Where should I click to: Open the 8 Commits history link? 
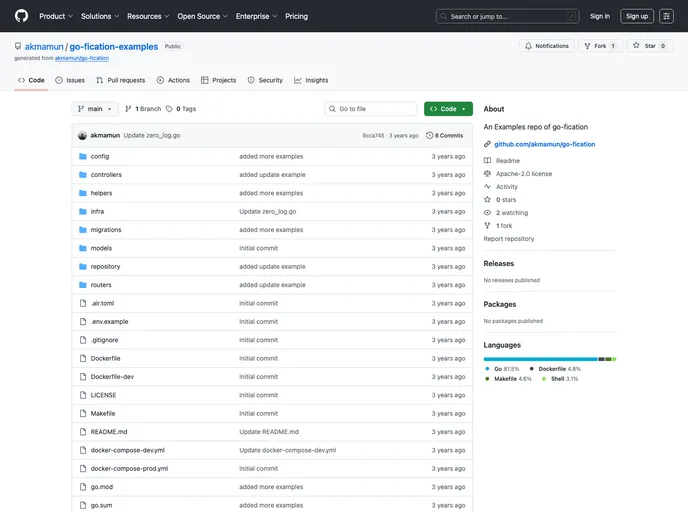444,136
